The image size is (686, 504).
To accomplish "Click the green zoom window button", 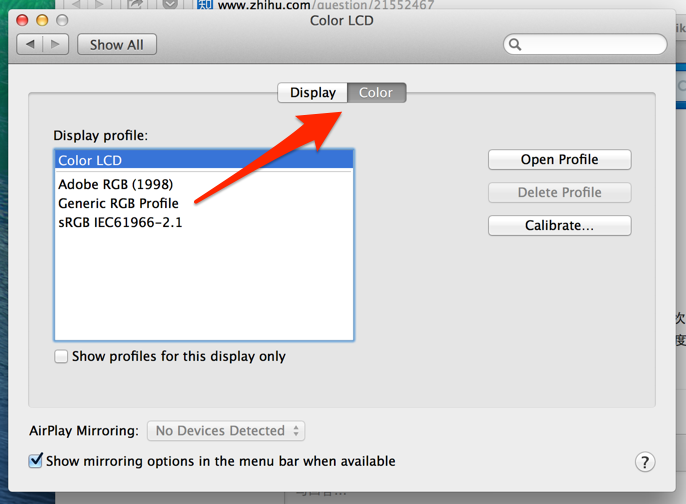I will pyautogui.click(x=62, y=20).
